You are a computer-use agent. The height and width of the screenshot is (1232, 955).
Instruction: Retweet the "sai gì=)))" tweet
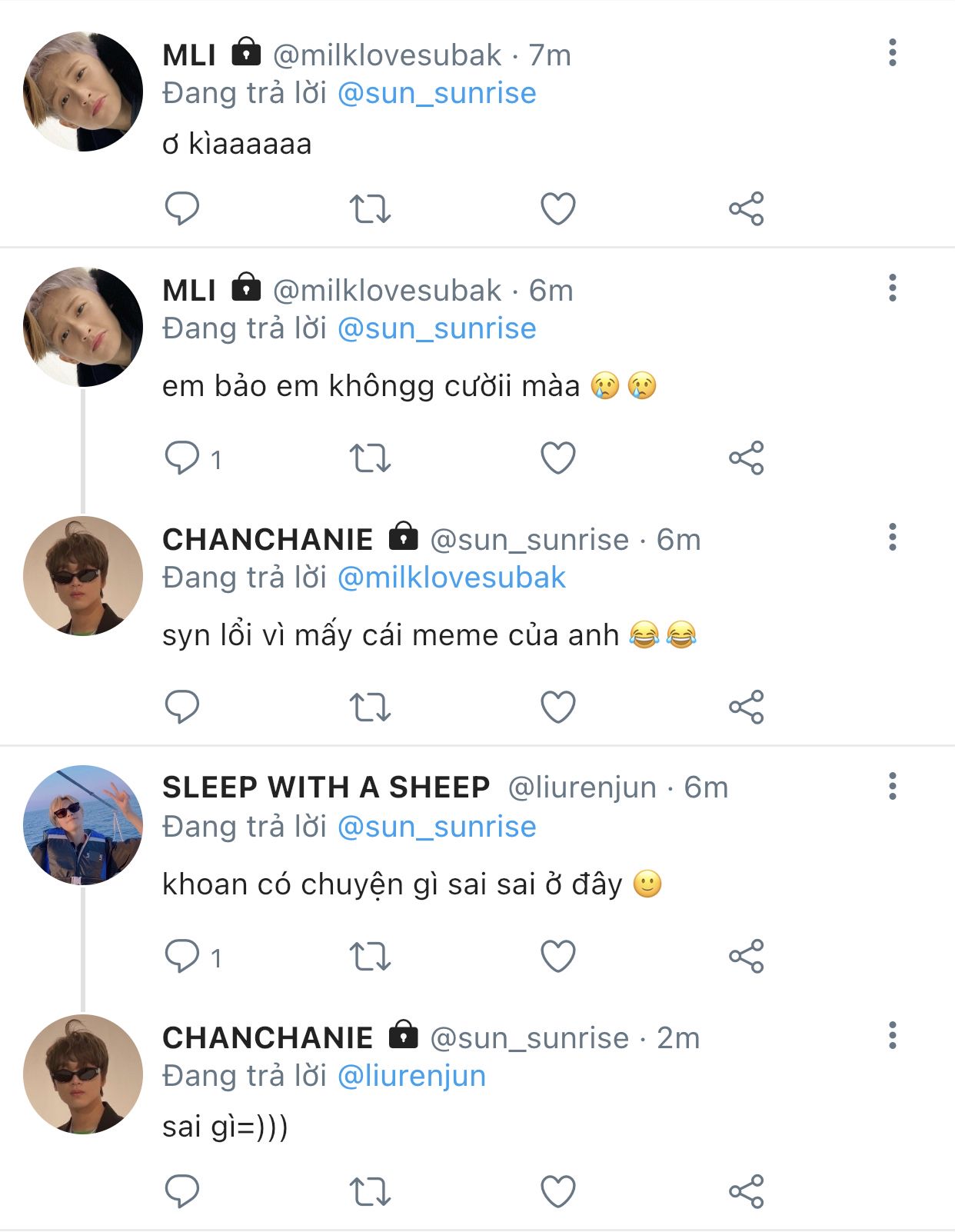[x=370, y=1191]
